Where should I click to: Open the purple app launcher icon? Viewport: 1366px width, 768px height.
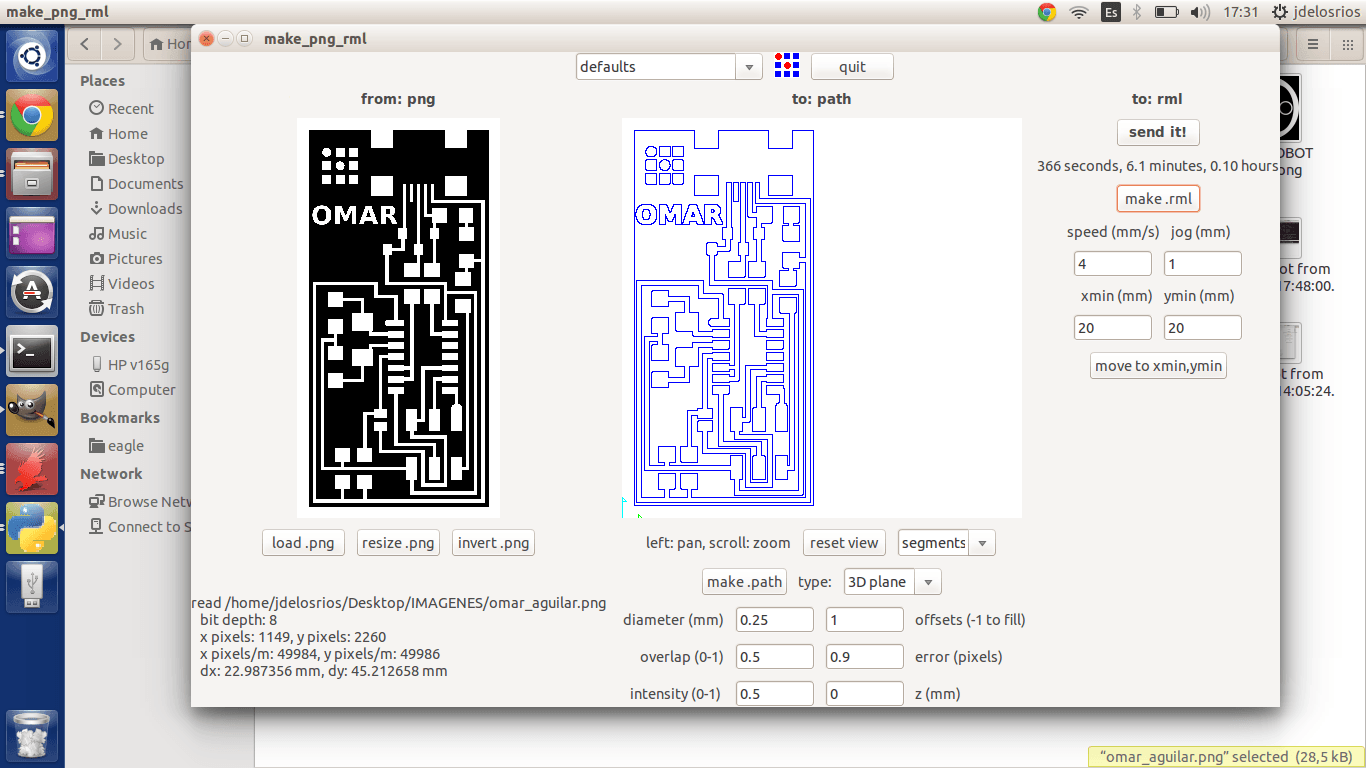click(32, 235)
